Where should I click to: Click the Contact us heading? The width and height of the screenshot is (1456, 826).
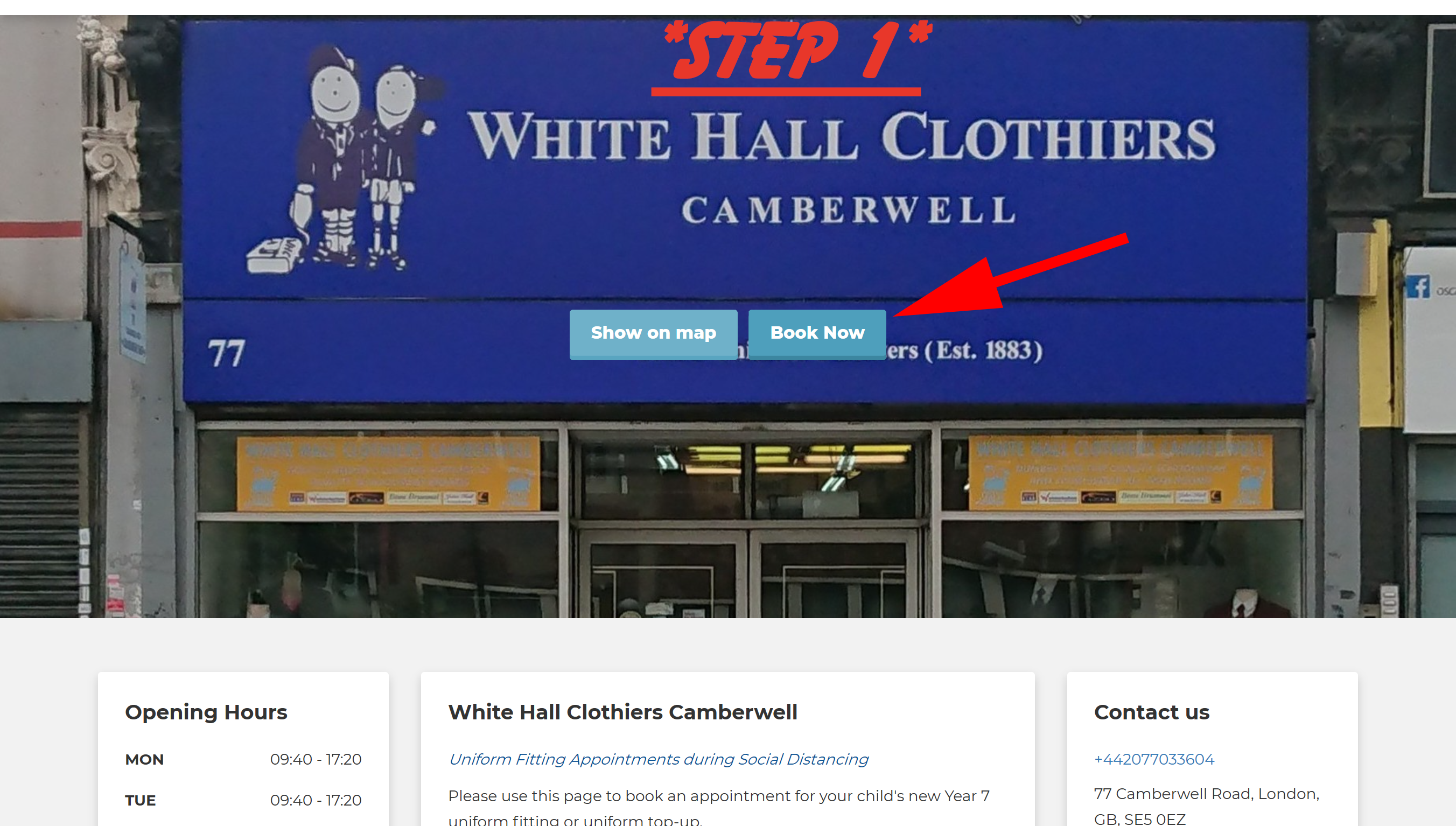(1151, 712)
